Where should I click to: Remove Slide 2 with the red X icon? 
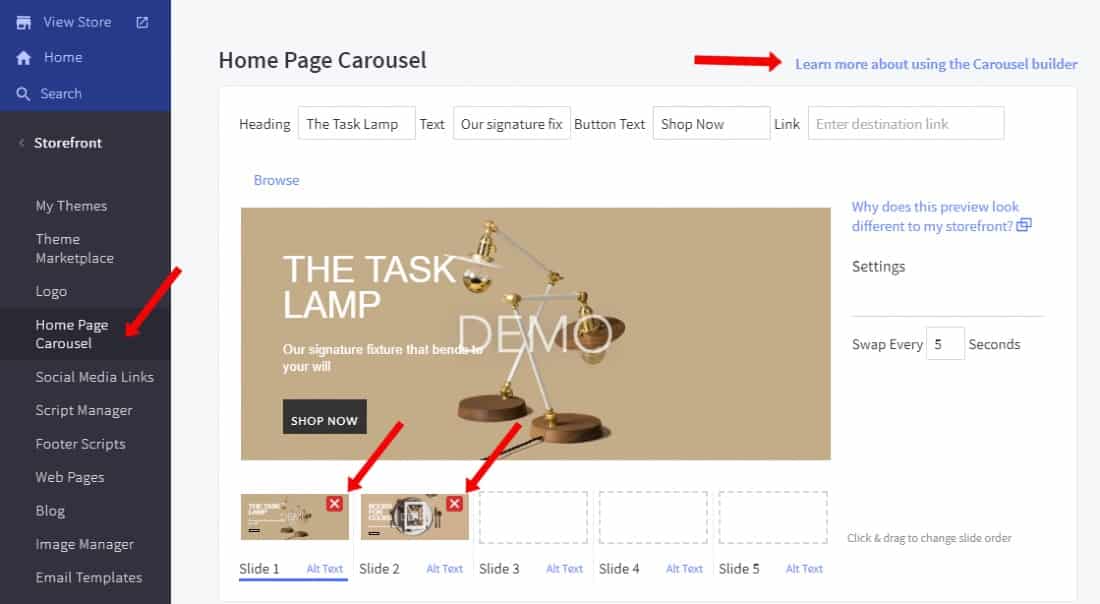454,504
